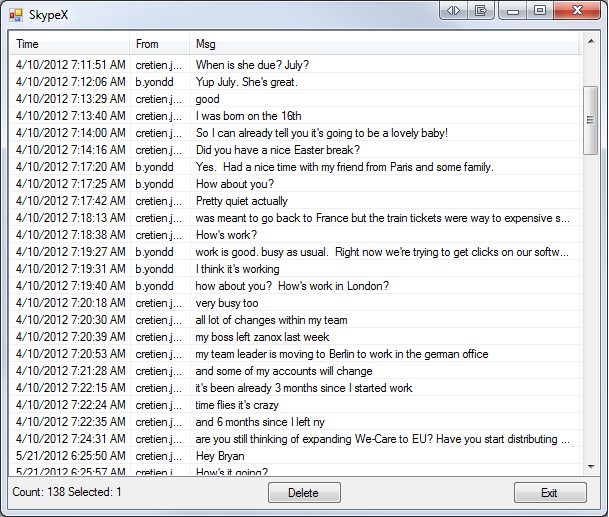Minimize the SkypeX window
The width and height of the screenshot is (609, 517).
click(513, 10)
